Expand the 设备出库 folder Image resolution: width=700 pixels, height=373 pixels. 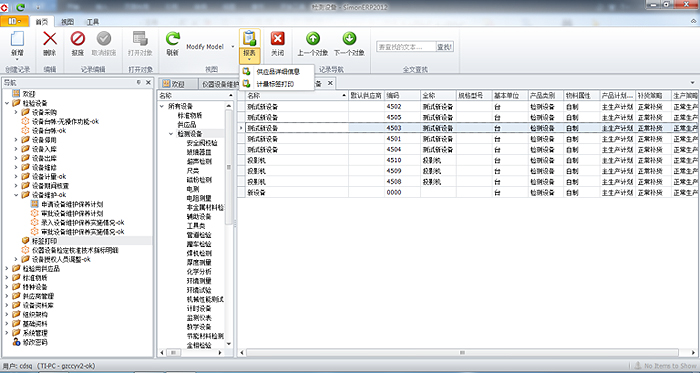click(x=16, y=158)
